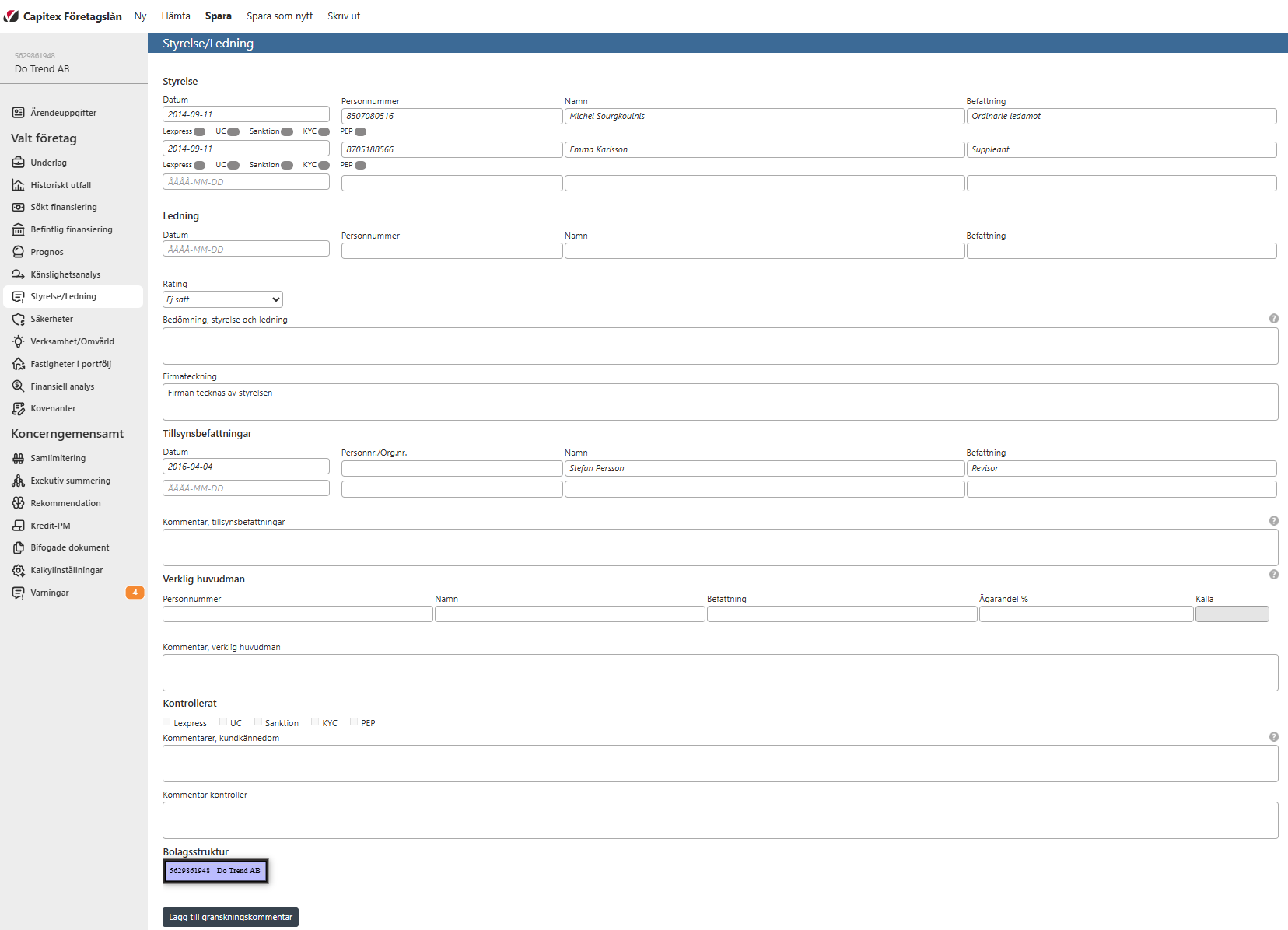Click the greyed Källa field
This screenshot has height=930, width=1288.
coord(1232,614)
